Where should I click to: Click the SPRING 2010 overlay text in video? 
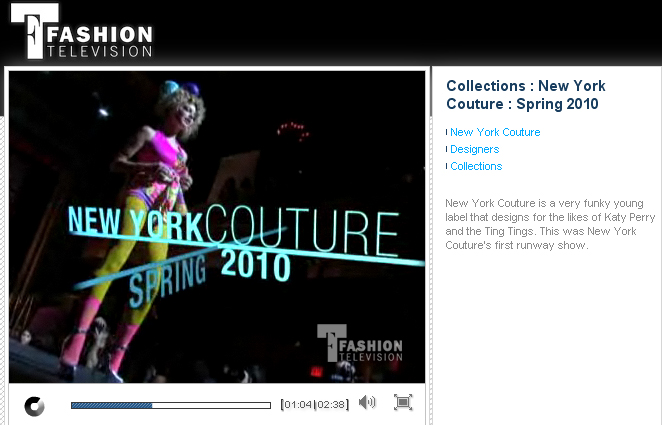click(209, 273)
